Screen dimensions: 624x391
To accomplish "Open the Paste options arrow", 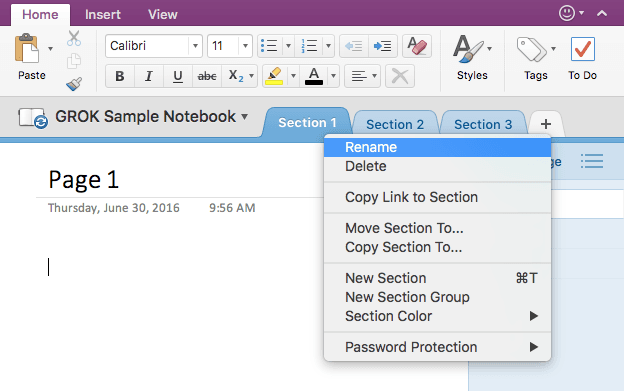I will [x=51, y=49].
